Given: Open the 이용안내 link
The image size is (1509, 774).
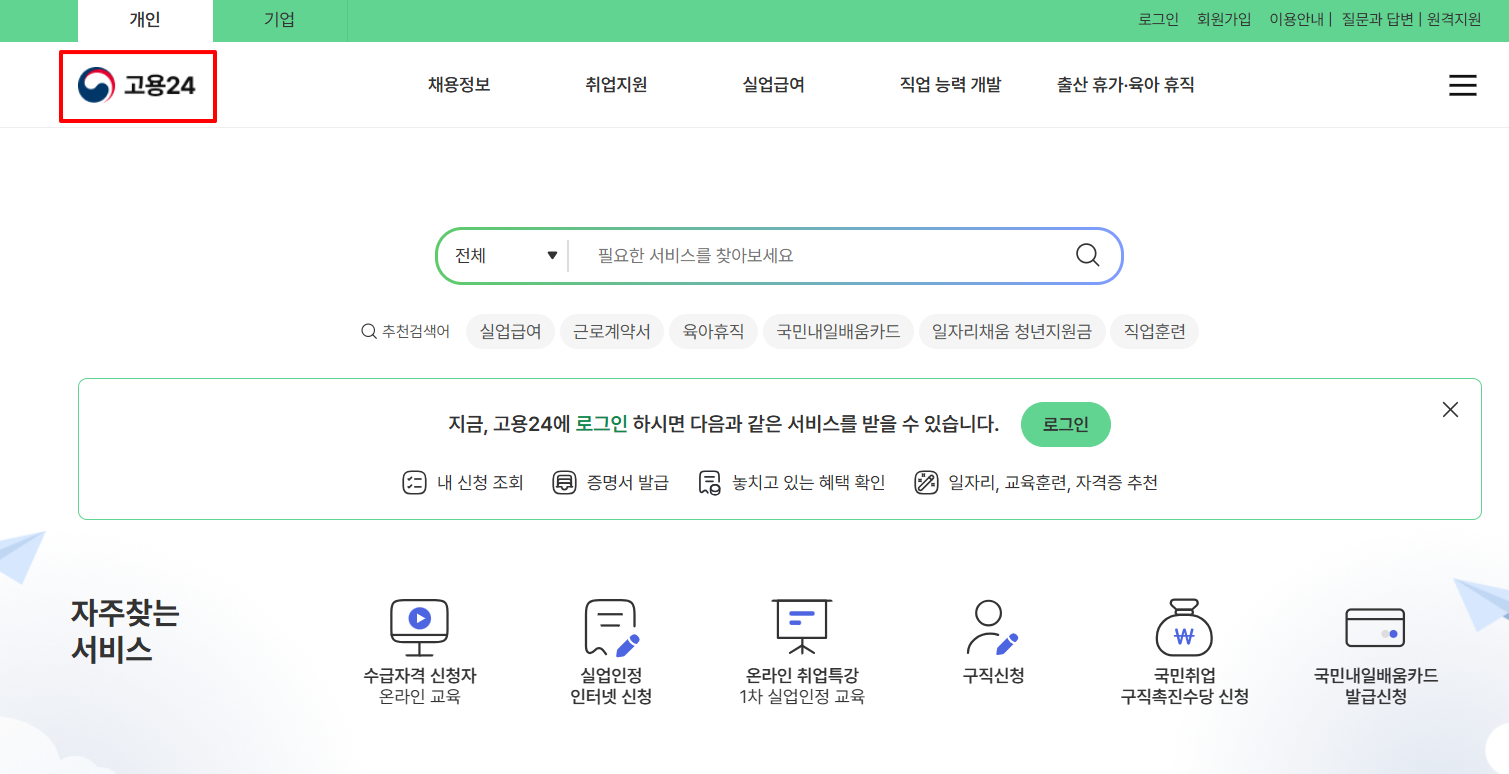Looking at the screenshot, I should pos(1296,19).
